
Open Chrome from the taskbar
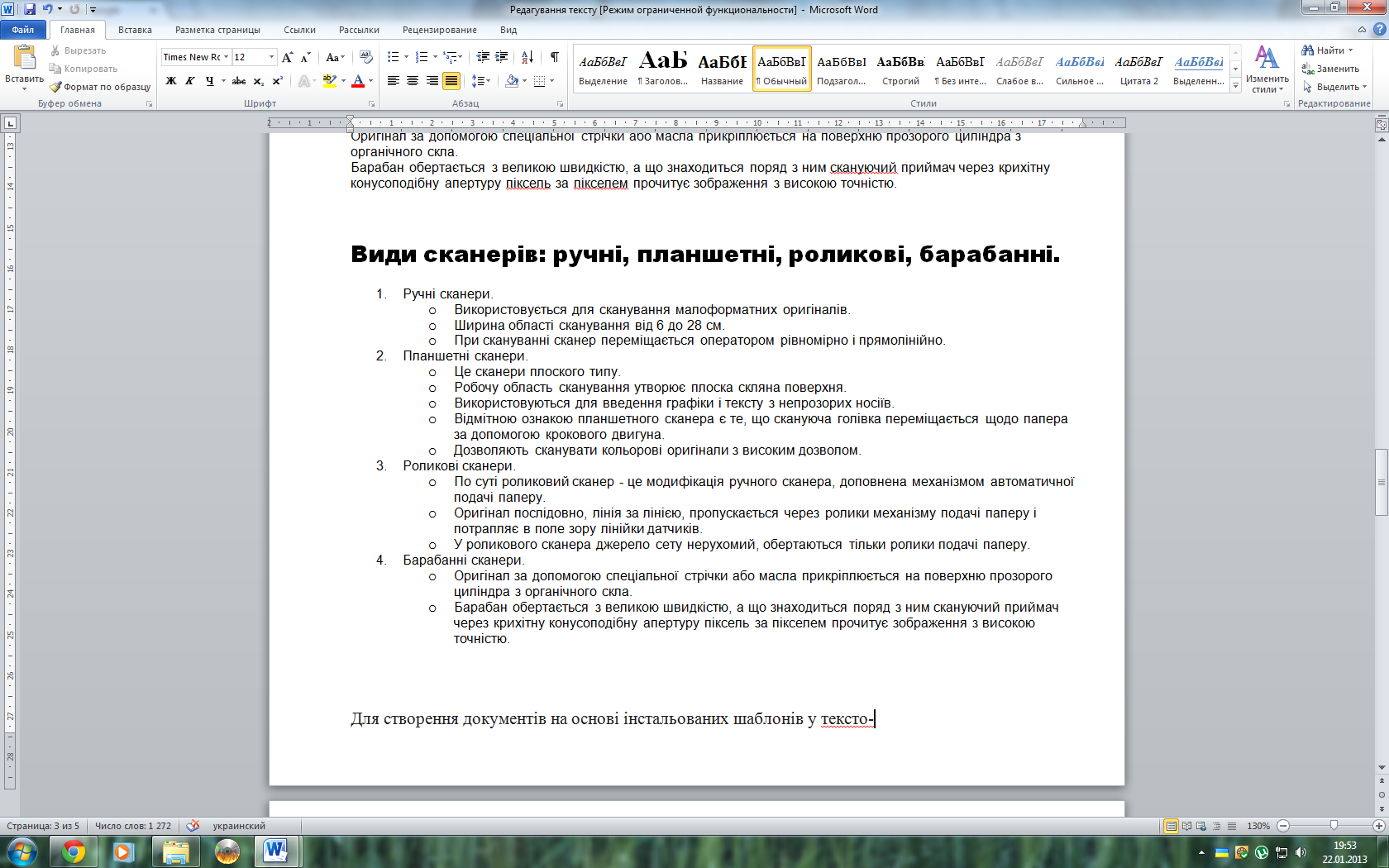74,851
